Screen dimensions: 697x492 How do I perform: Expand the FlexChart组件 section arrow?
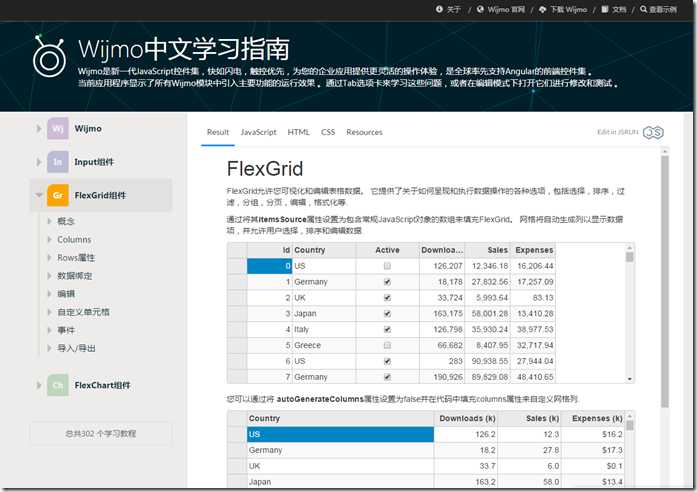point(39,385)
